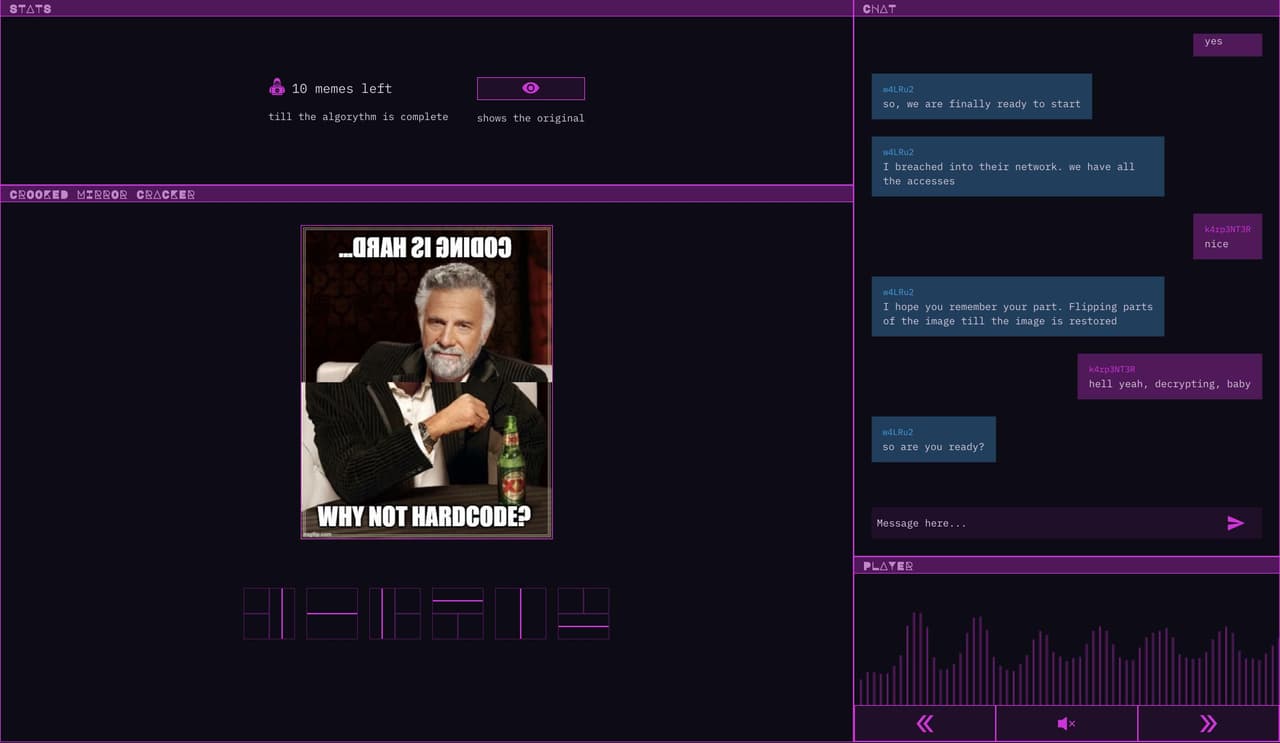Click the Chat panel header
Viewport: 1280px width, 743px height.
1067,8
